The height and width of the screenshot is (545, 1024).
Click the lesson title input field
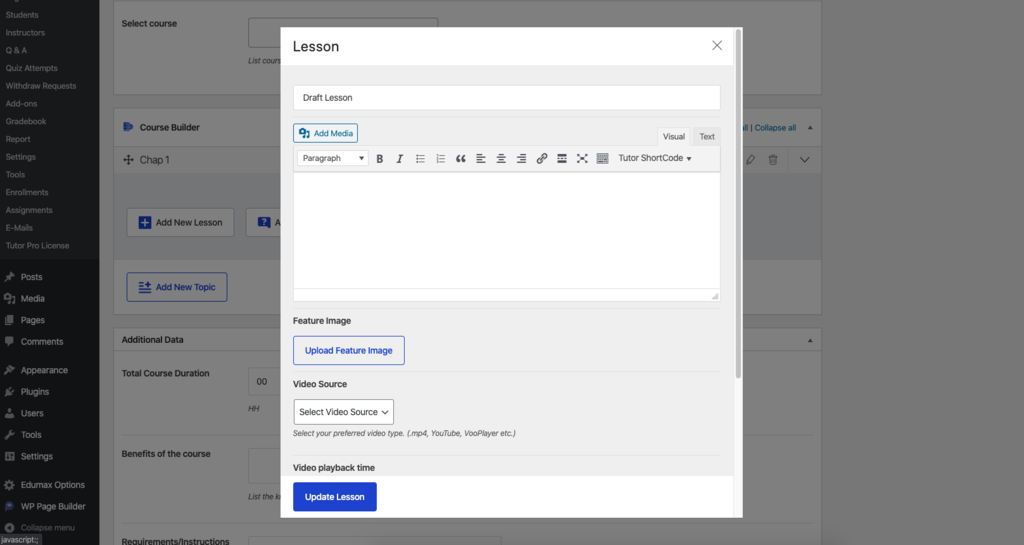506,98
